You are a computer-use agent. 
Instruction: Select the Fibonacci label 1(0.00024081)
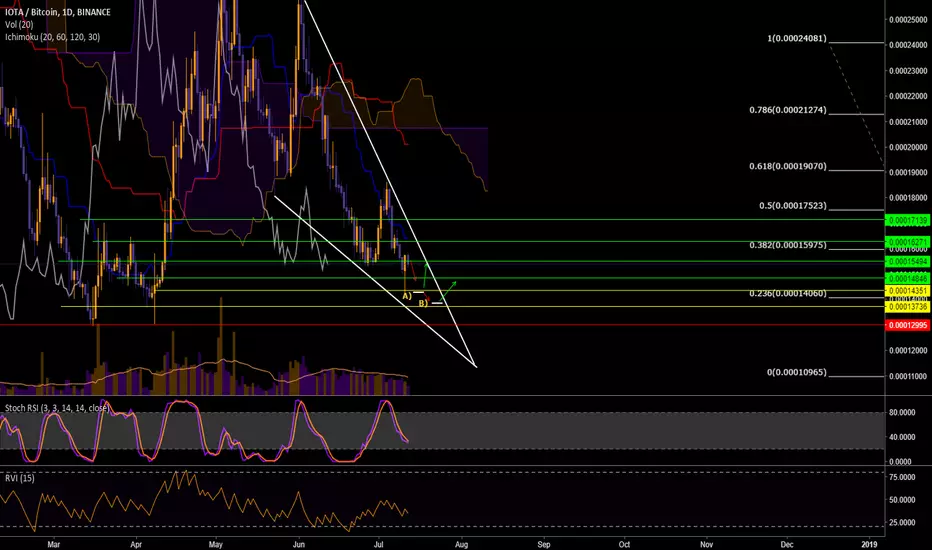pyautogui.click(x=796, y=38)
